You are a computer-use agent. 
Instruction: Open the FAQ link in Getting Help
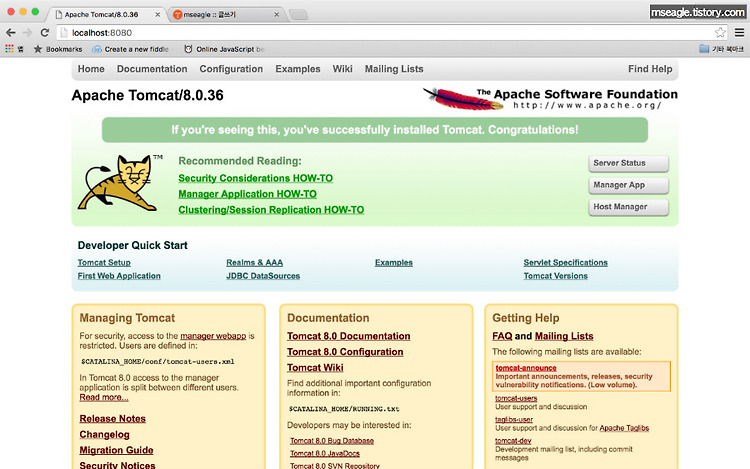tap(502, 336)
